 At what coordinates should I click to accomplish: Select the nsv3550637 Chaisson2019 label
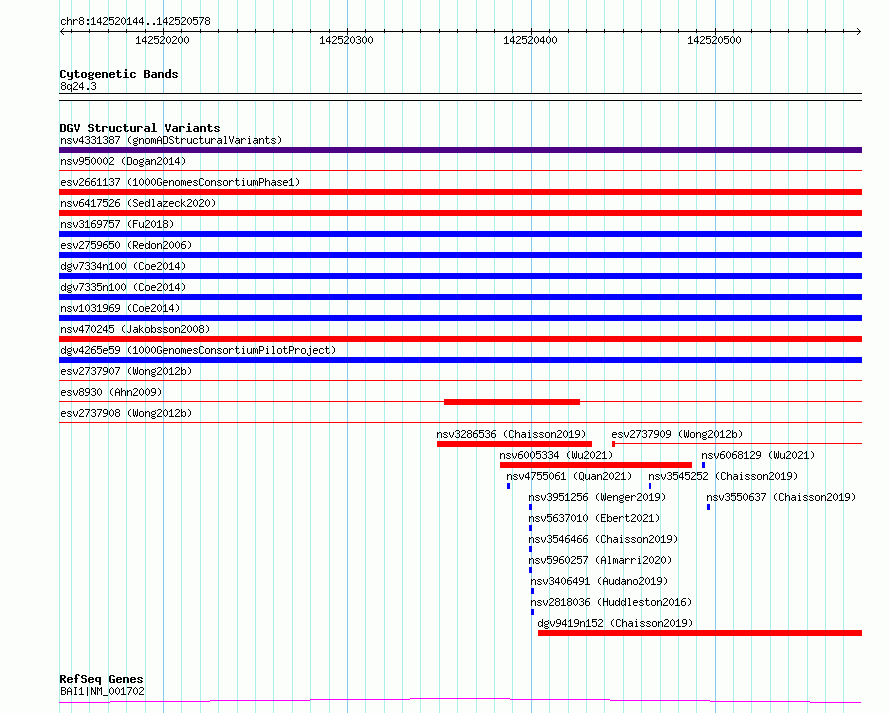pos(780,497)
